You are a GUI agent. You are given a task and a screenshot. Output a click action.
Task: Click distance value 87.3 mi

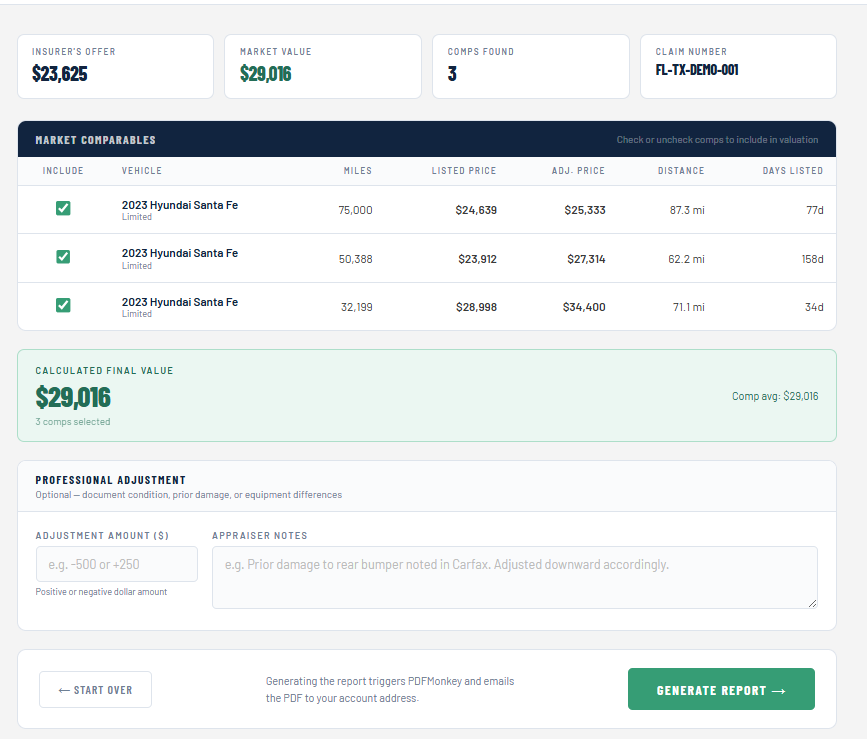[x=687, y=210]
